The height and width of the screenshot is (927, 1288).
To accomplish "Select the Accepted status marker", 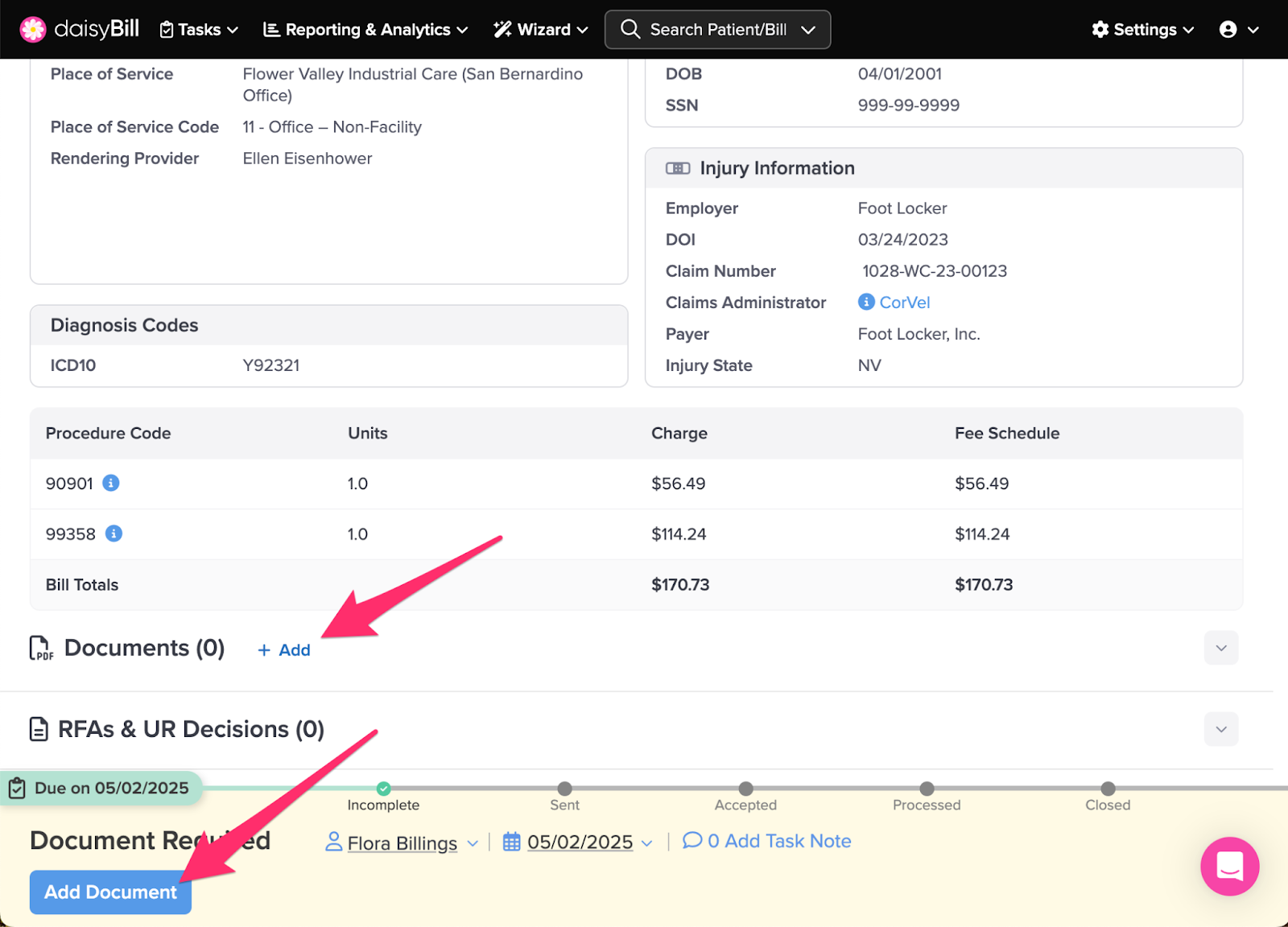I will (x=746, y=789).
